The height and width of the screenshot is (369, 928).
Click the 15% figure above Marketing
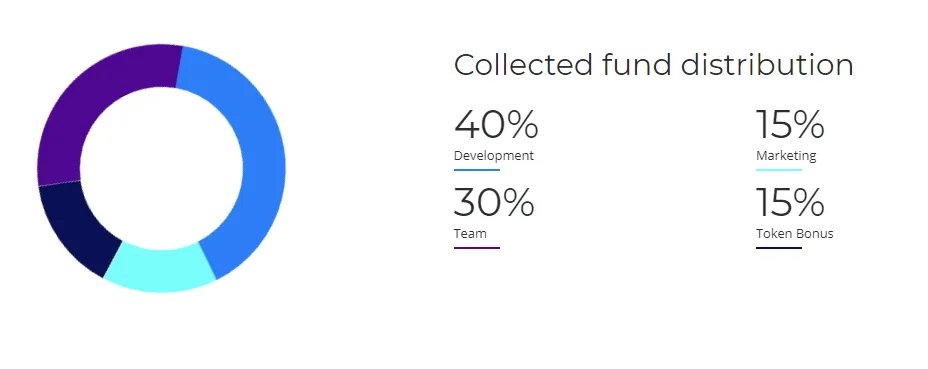click(790, 124)
